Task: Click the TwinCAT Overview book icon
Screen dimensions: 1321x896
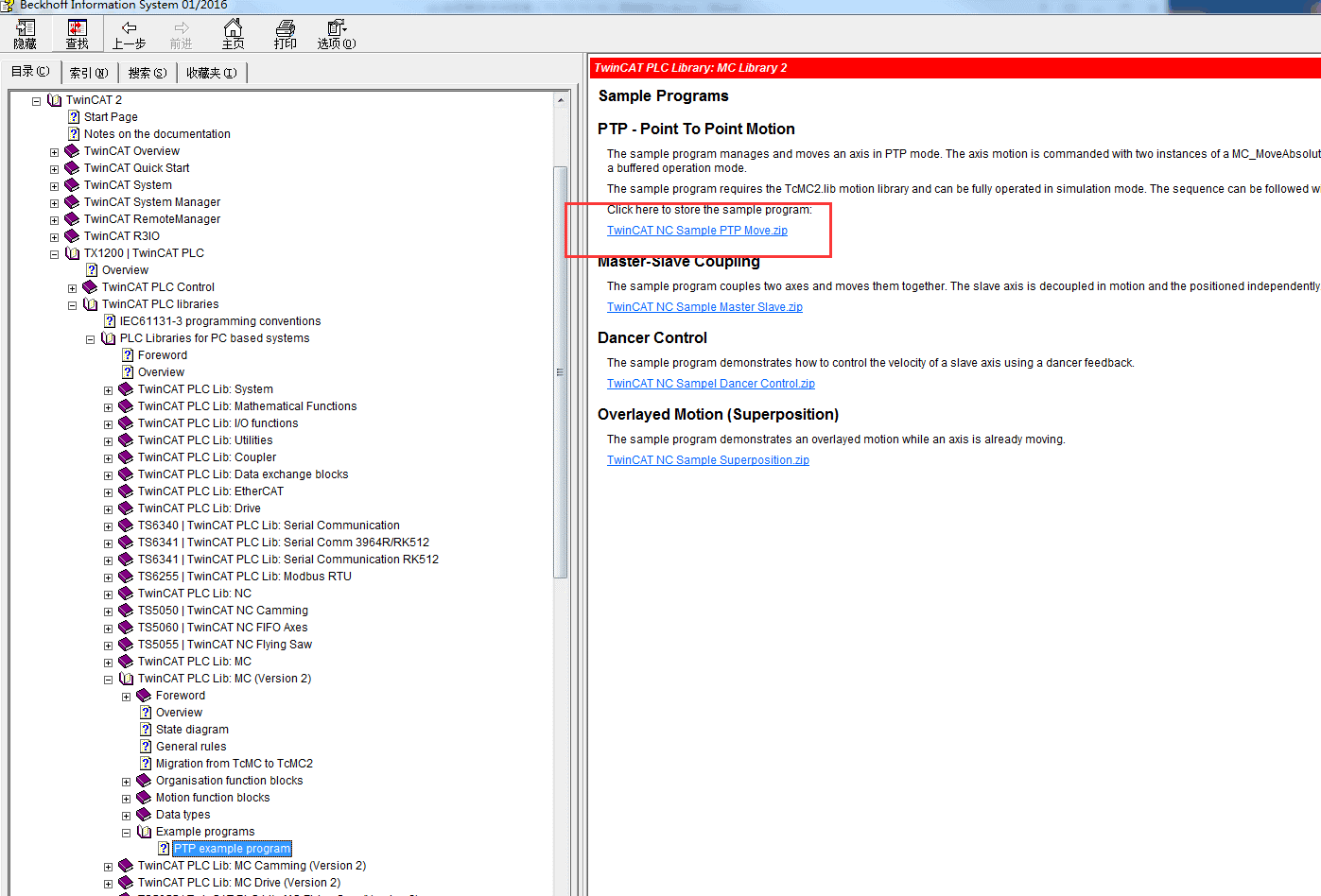Action: click(x=72, y=150)
